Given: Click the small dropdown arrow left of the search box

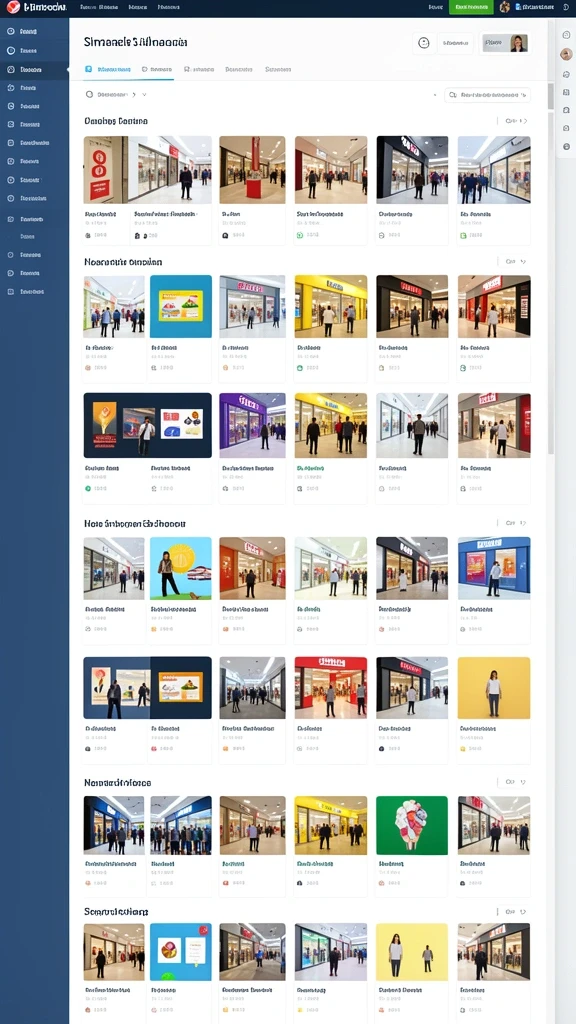Looking at the screenshot, I should coord(435,95).
